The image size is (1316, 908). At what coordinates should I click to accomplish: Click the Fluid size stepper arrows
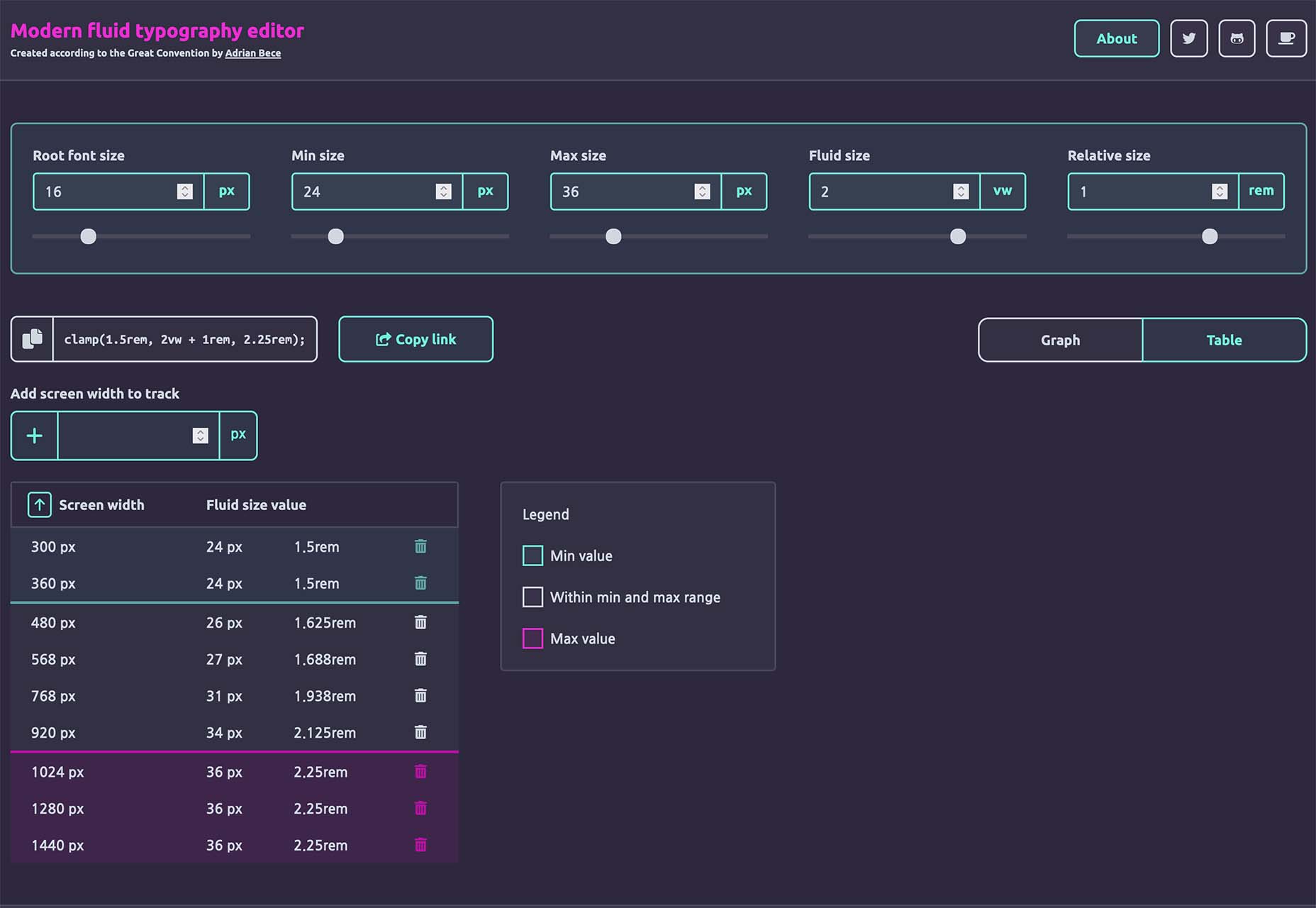pyautogui.click(x=961, y=192)
